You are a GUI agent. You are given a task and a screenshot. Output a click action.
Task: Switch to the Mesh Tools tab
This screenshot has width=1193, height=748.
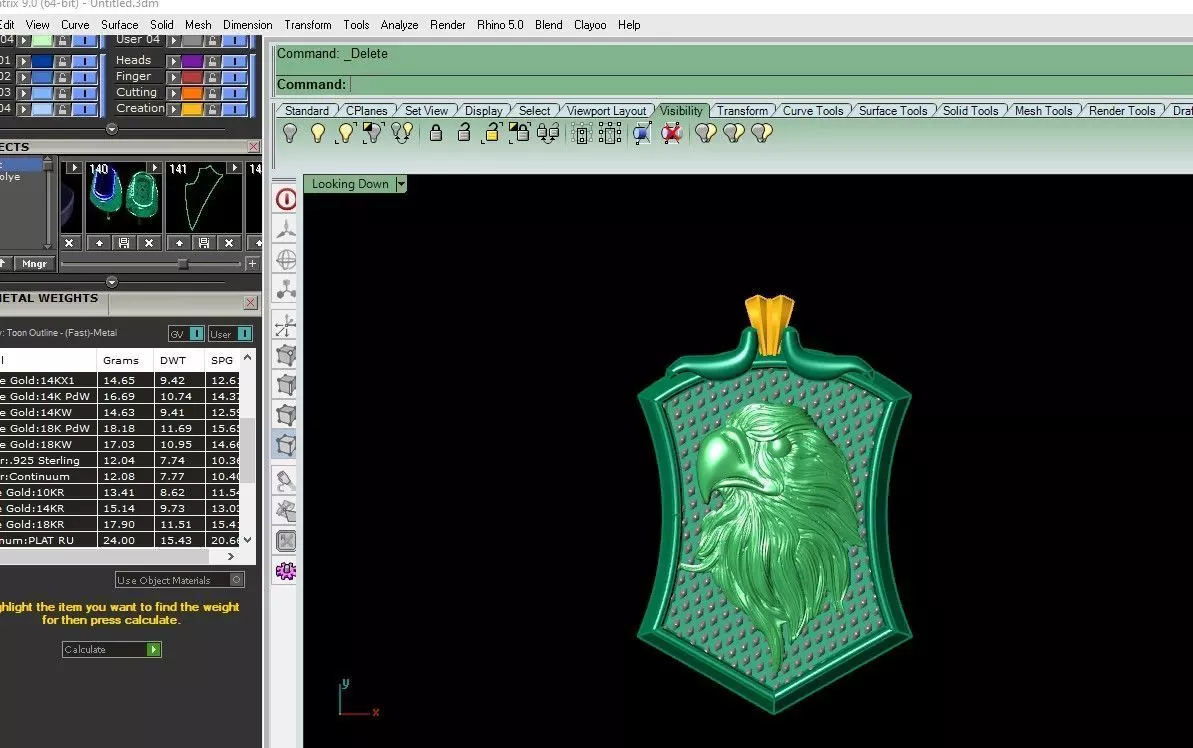tap(1043, 110)
